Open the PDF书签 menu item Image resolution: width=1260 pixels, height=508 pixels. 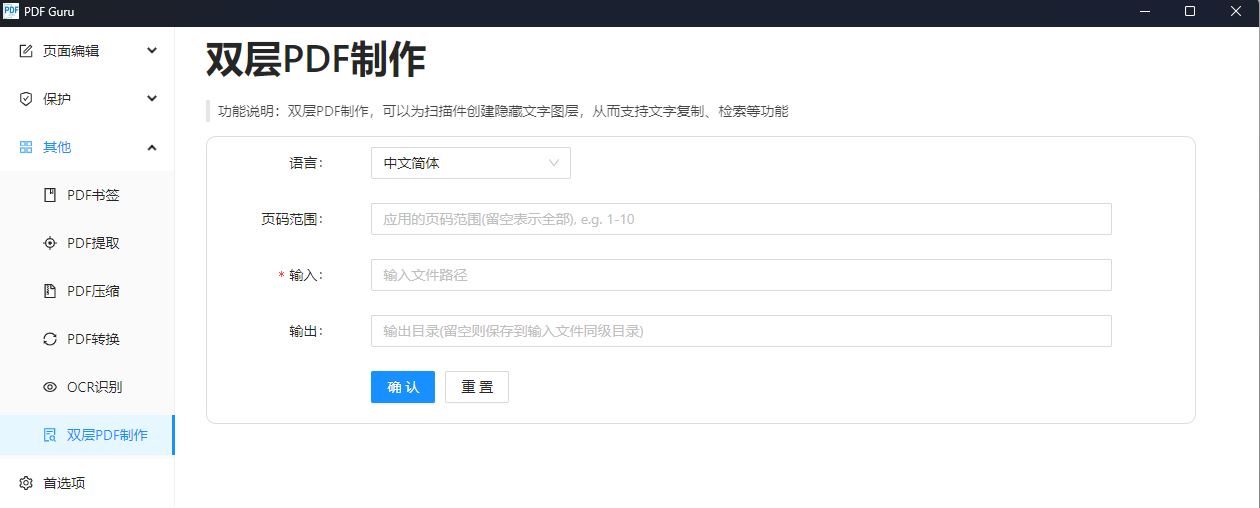point(87,195)
